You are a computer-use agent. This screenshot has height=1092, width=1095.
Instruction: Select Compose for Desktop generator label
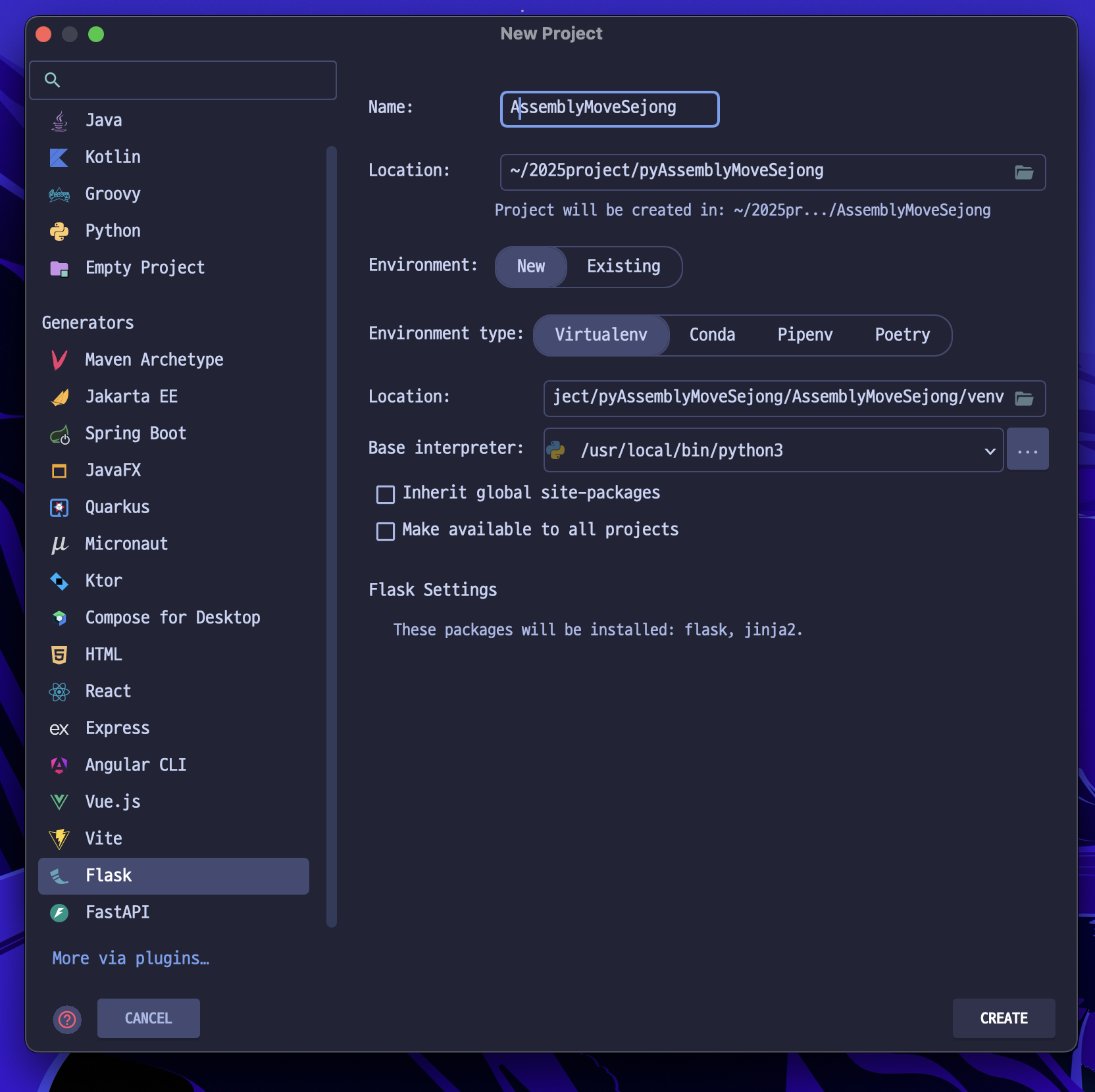[x=173, y=618]
